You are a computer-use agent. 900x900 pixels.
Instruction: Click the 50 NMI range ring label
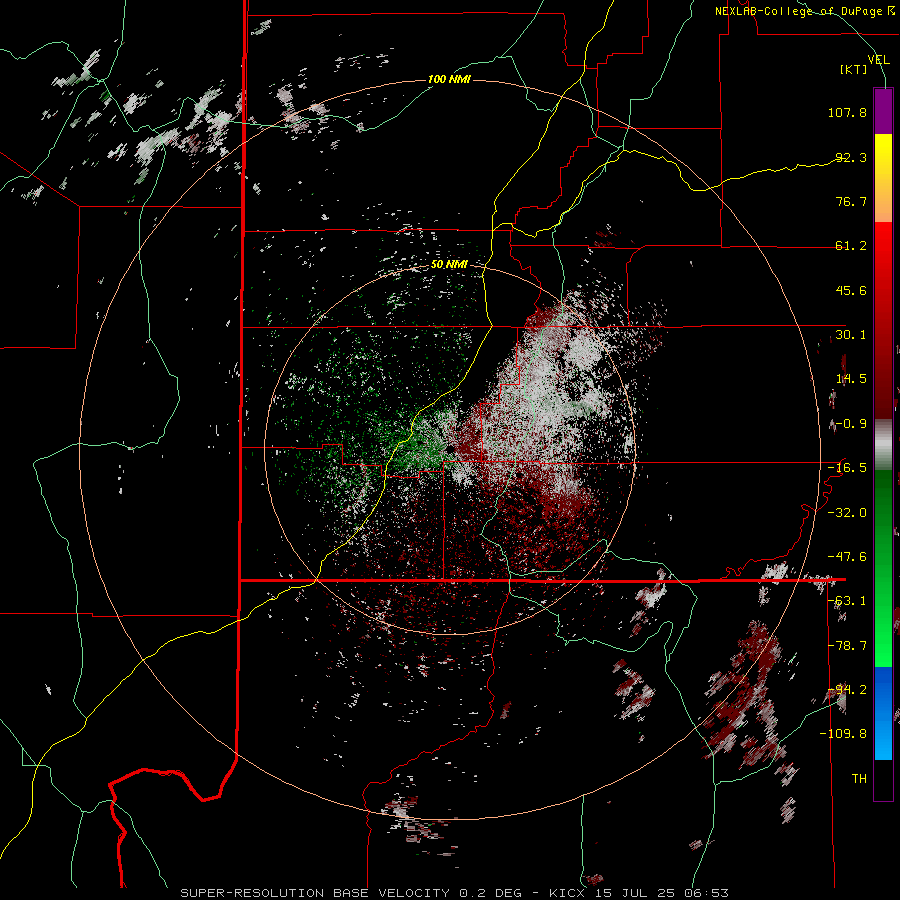449,265
